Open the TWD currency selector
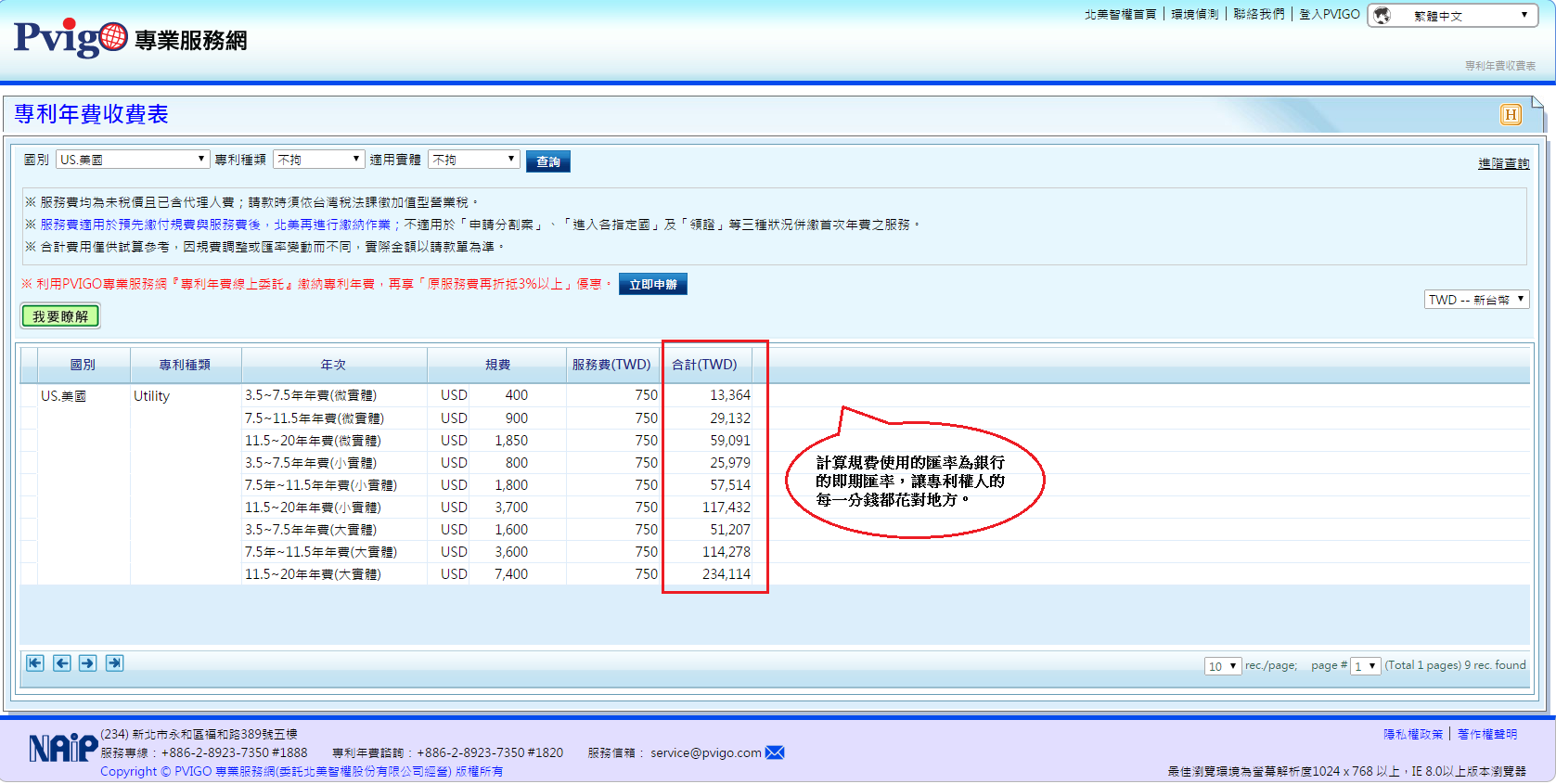Screen dimensions: 1556x784 pyautogui.click(x=1476, y=300)
